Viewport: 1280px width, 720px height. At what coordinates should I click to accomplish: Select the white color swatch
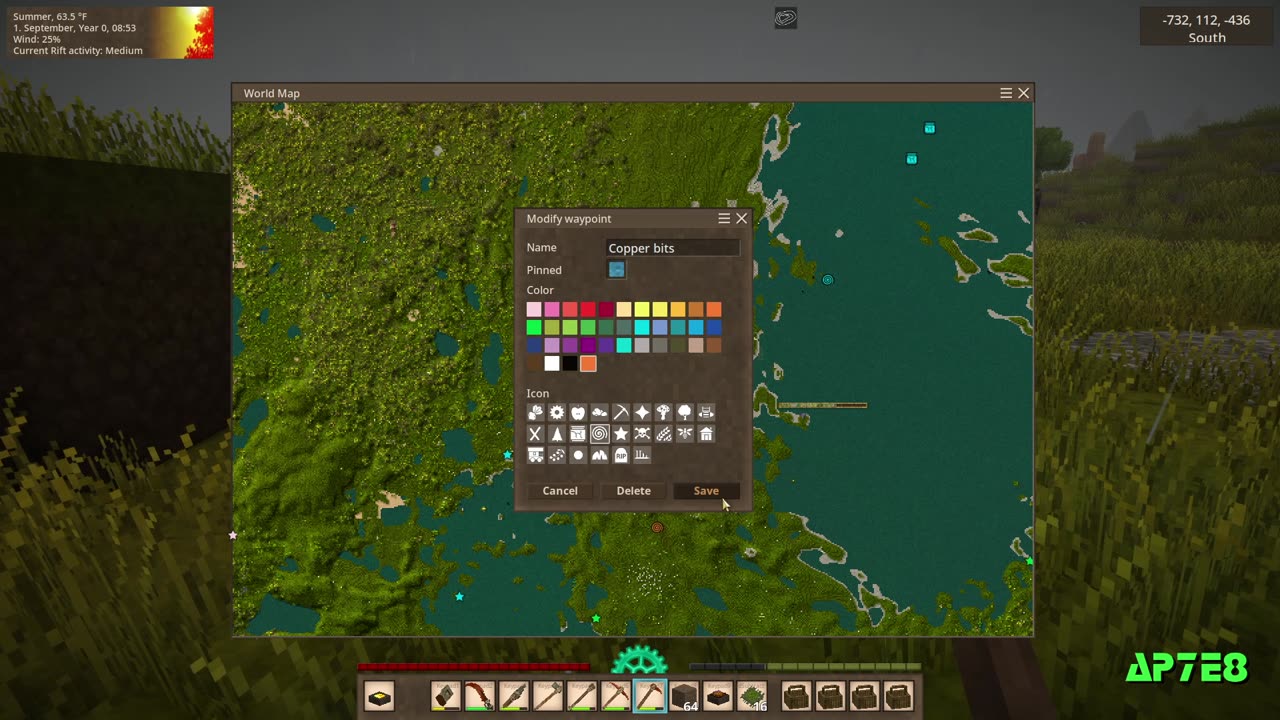point(552,363)
